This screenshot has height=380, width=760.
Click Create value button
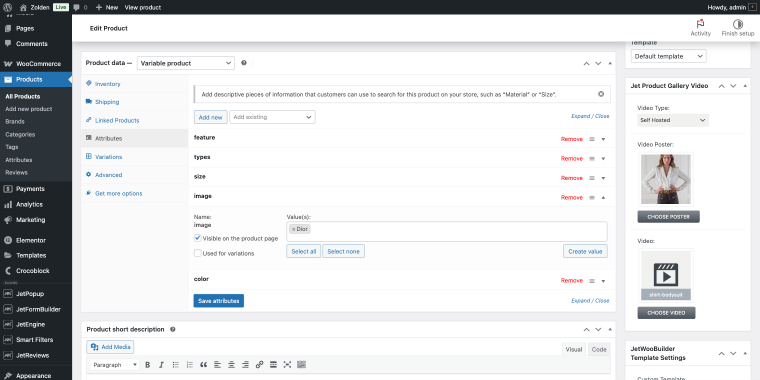click(585, 251)
